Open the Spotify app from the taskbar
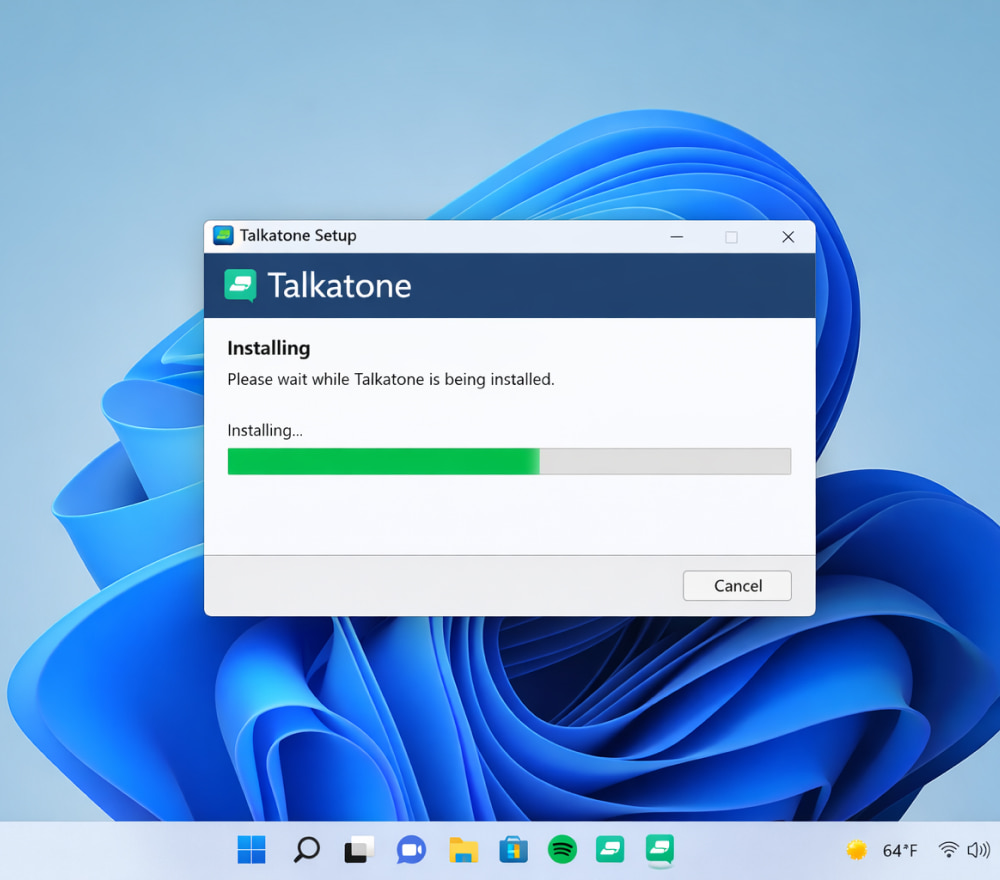 tap(562, 849)
